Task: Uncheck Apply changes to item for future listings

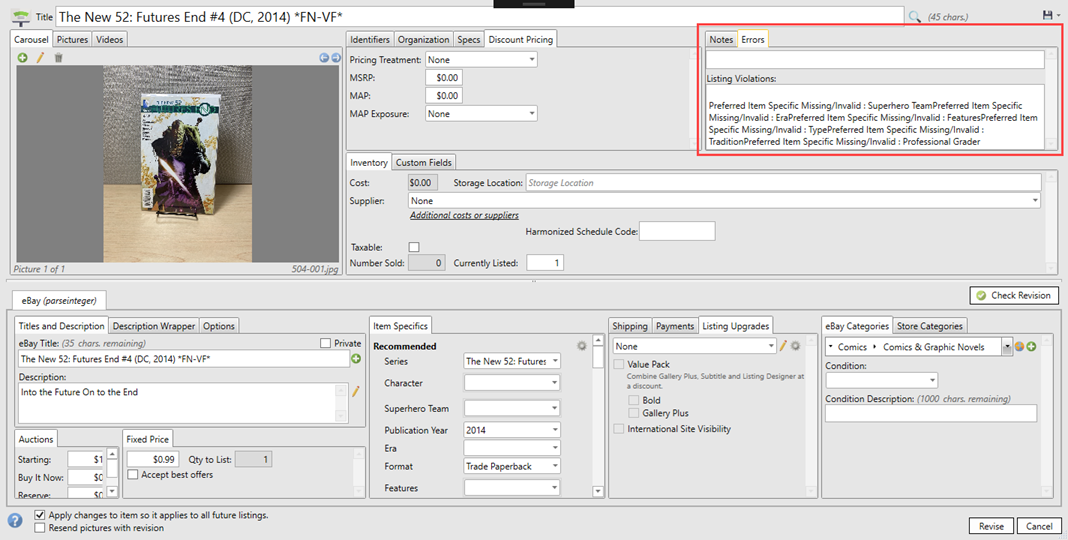Action: 40,515
